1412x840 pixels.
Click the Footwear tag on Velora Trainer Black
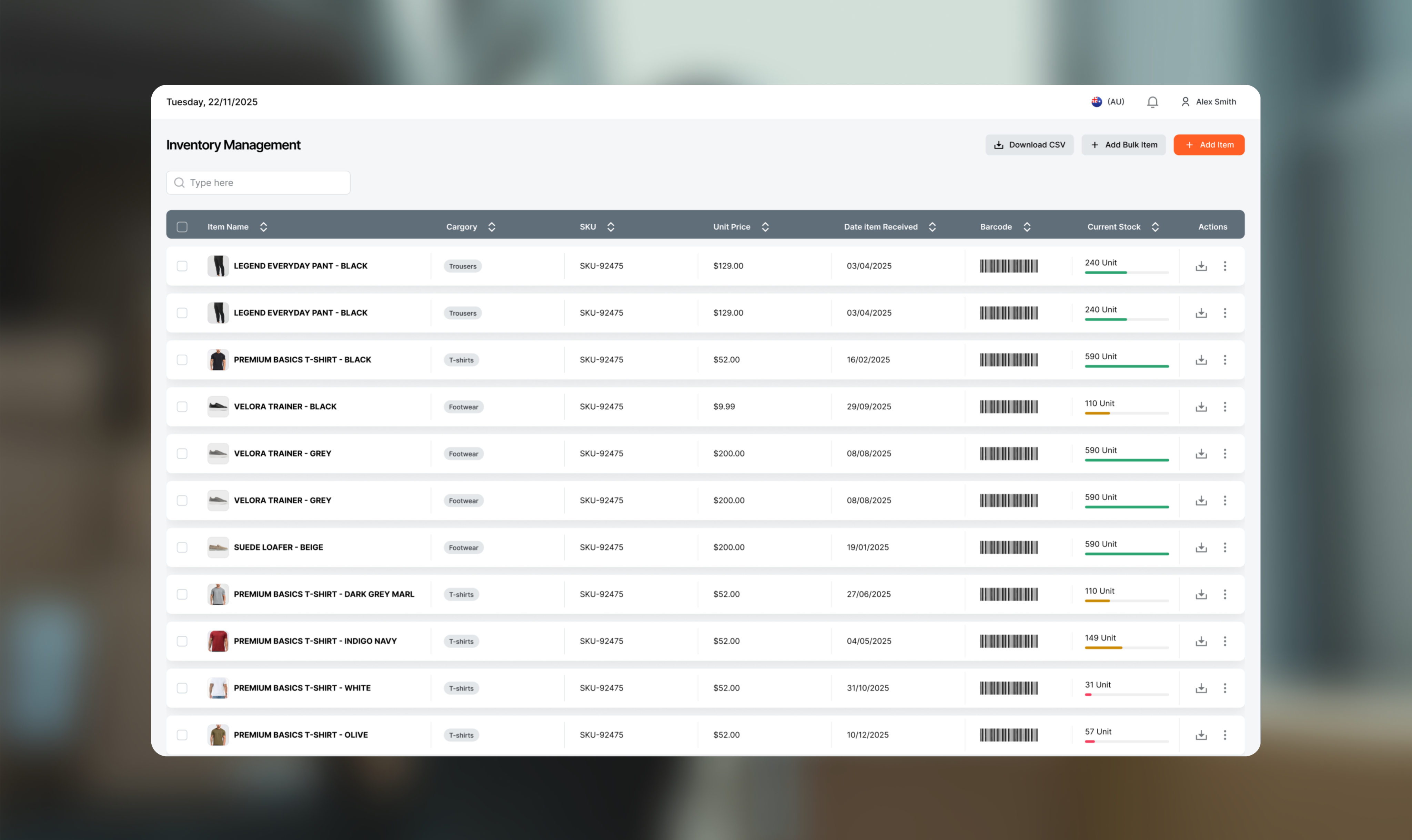click(x=463, y=407)
